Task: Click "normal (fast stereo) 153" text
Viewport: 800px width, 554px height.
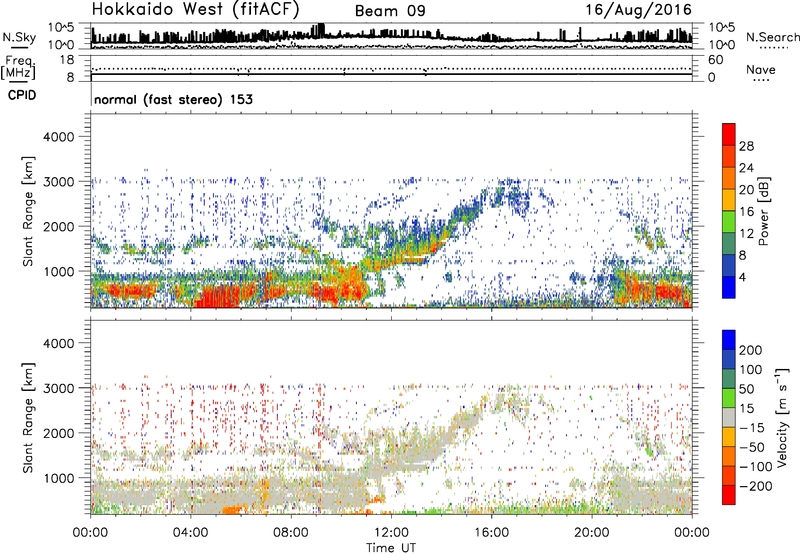Action: pyautogui.click(x=173, y=99)
